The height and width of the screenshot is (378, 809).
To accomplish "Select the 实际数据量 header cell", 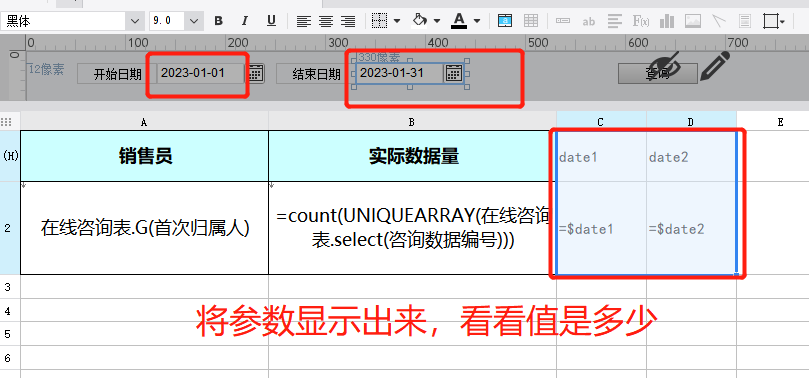I will click(x=413, y=156).
